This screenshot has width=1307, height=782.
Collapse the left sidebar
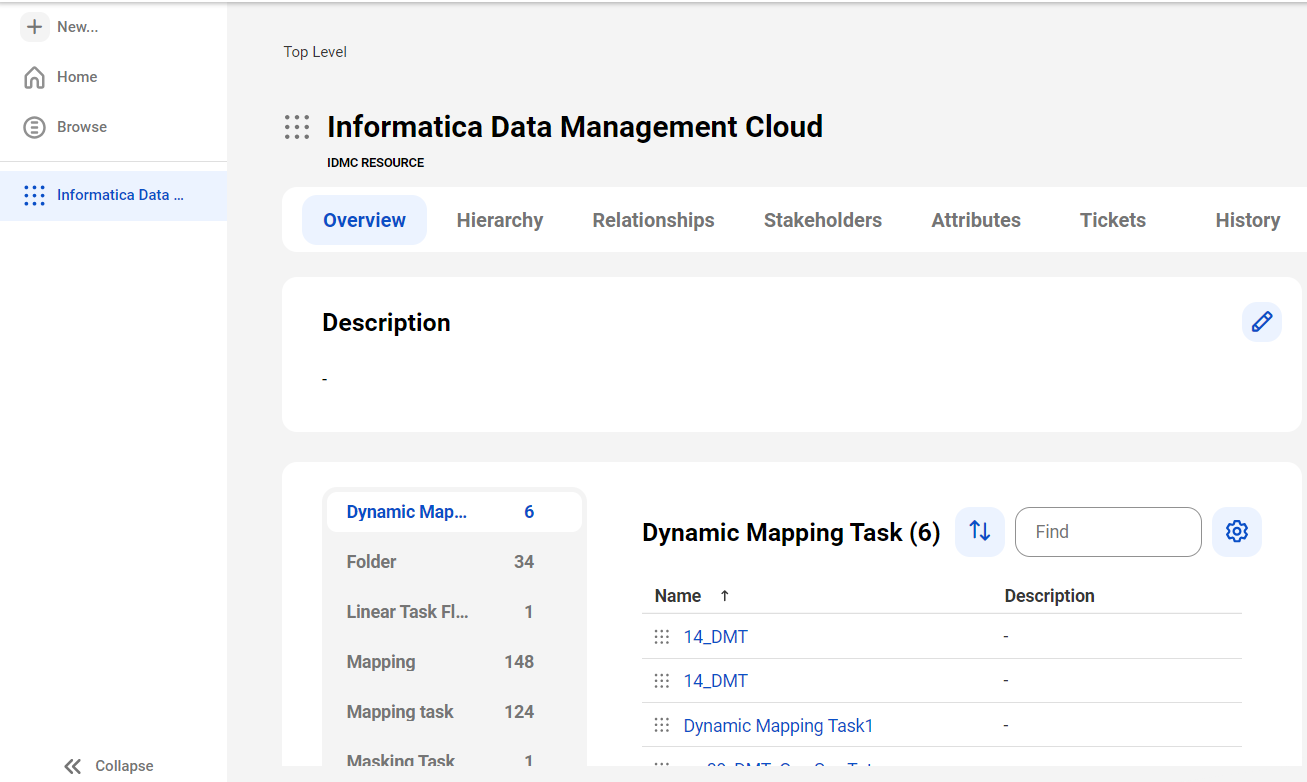pyautogui.click(x=108, y=766)
